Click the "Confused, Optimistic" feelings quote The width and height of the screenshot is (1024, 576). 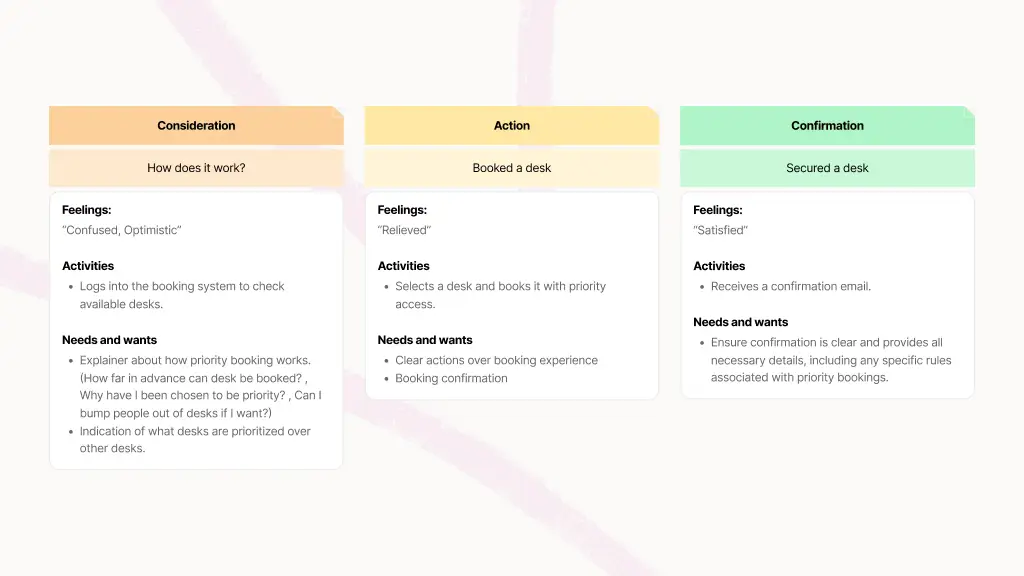(122, 231)
